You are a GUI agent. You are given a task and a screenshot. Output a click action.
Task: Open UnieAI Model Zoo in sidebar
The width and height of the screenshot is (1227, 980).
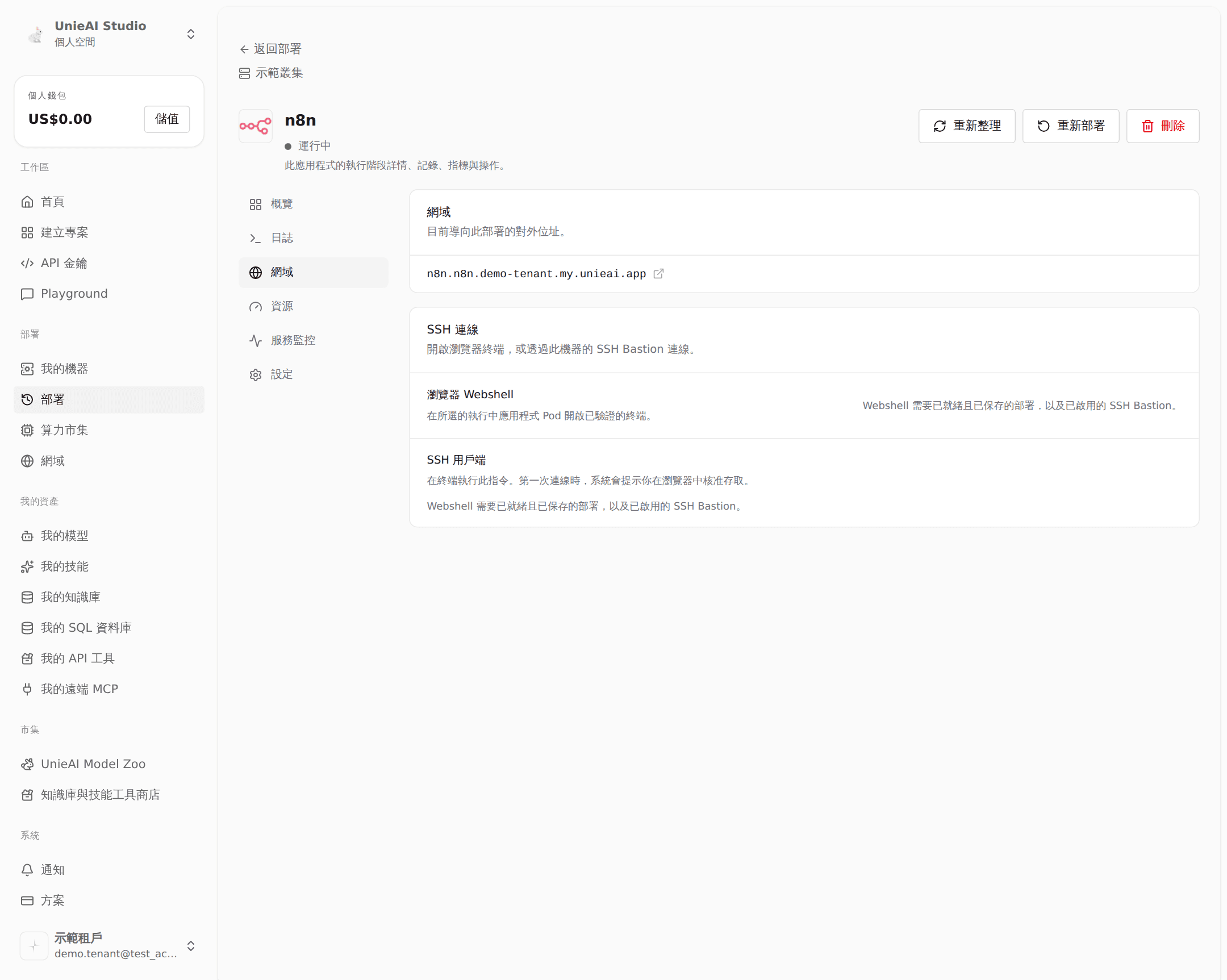pyautogui.click(x=109, y=764)
